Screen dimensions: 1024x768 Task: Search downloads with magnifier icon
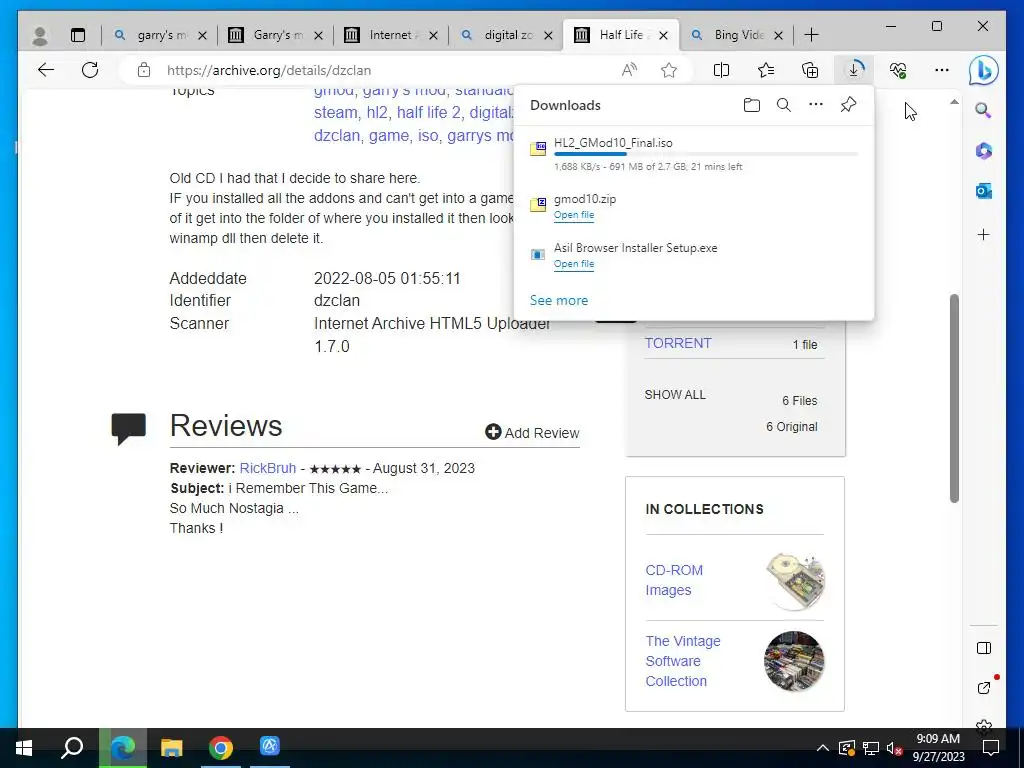[784, 105]
